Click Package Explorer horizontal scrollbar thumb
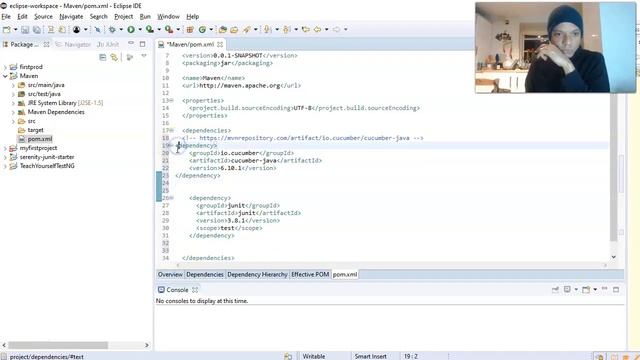 coord(58,345)
